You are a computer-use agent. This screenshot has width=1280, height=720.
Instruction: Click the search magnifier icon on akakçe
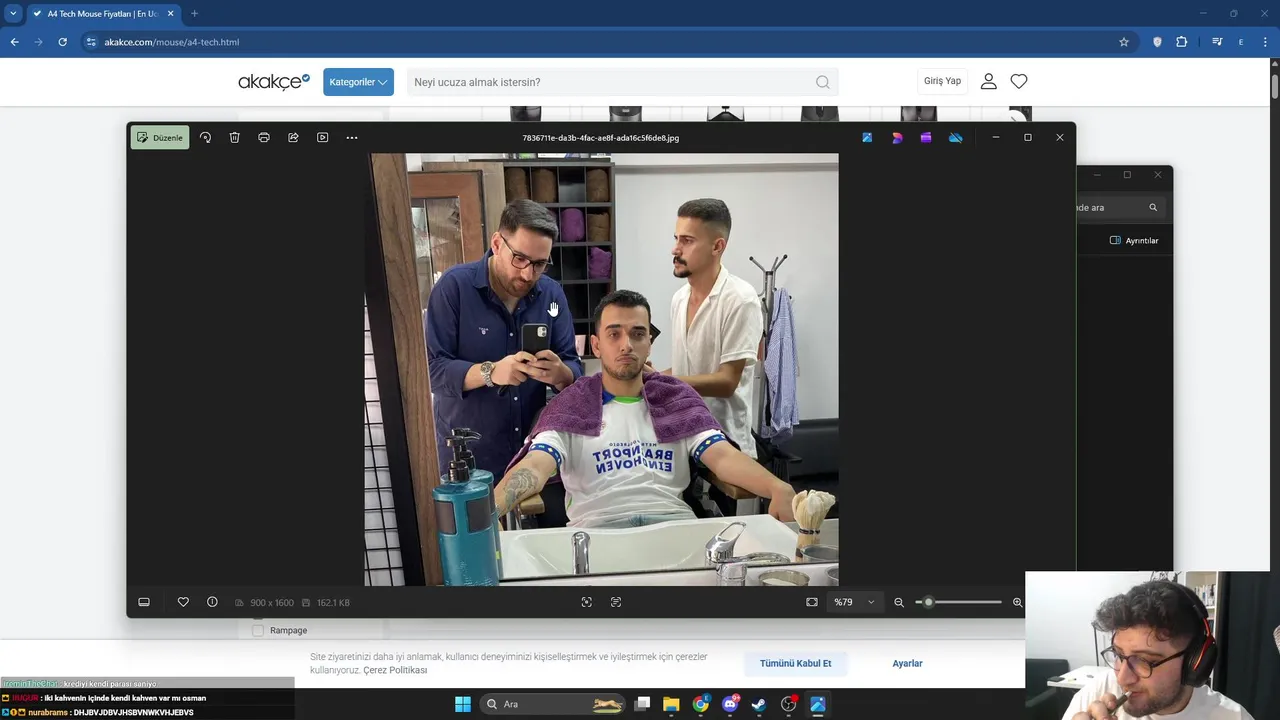(822, 82)
